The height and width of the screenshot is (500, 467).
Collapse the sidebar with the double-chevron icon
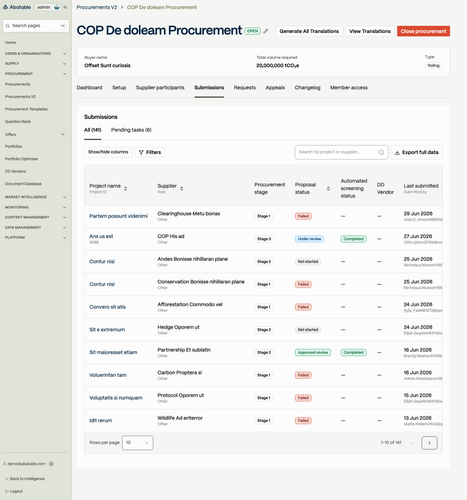coord(65,7)
